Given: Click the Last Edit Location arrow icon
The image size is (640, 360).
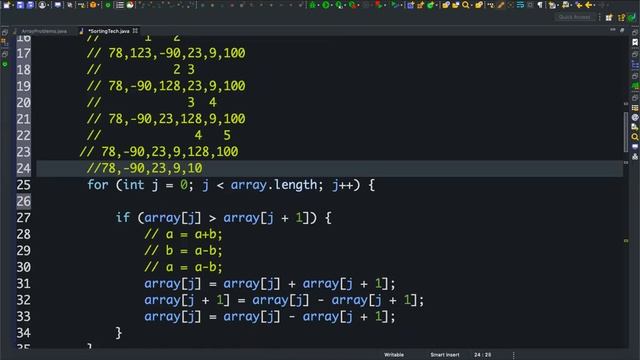Looking at the screenshot, I should click(579, 5).
